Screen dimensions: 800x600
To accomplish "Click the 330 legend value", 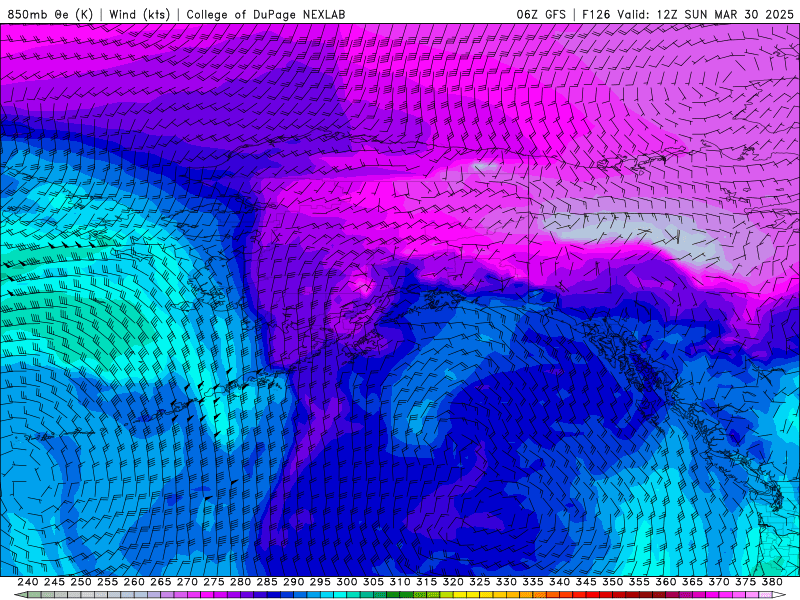I will coord(506,582).
